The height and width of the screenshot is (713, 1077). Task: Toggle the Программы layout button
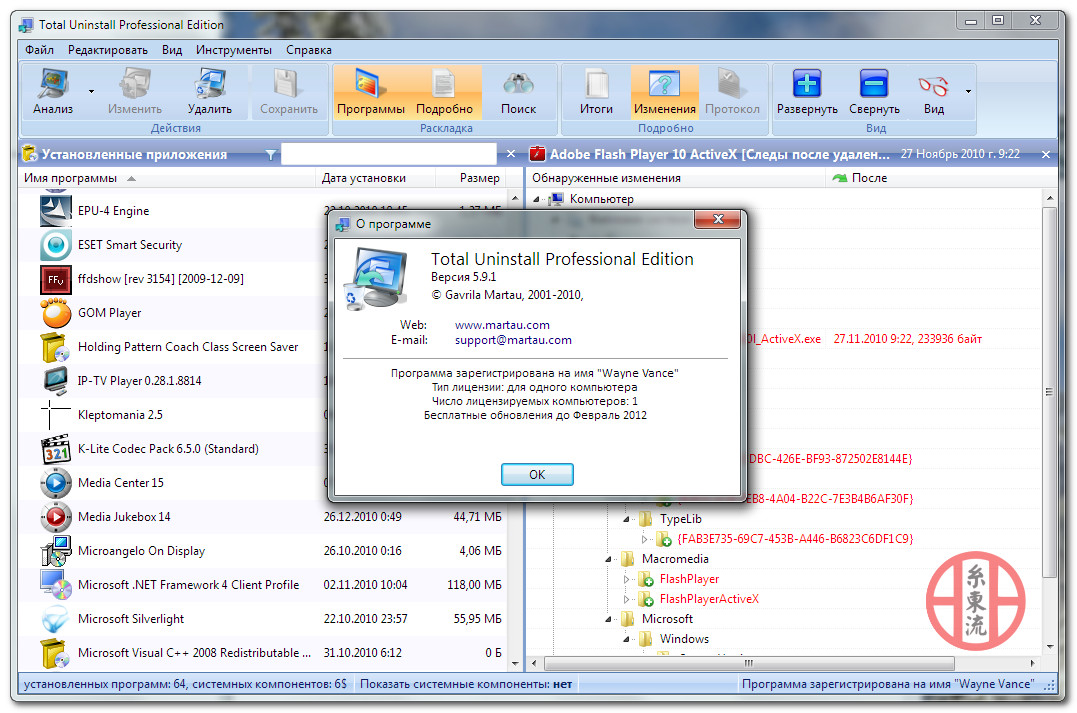(371, 91)
